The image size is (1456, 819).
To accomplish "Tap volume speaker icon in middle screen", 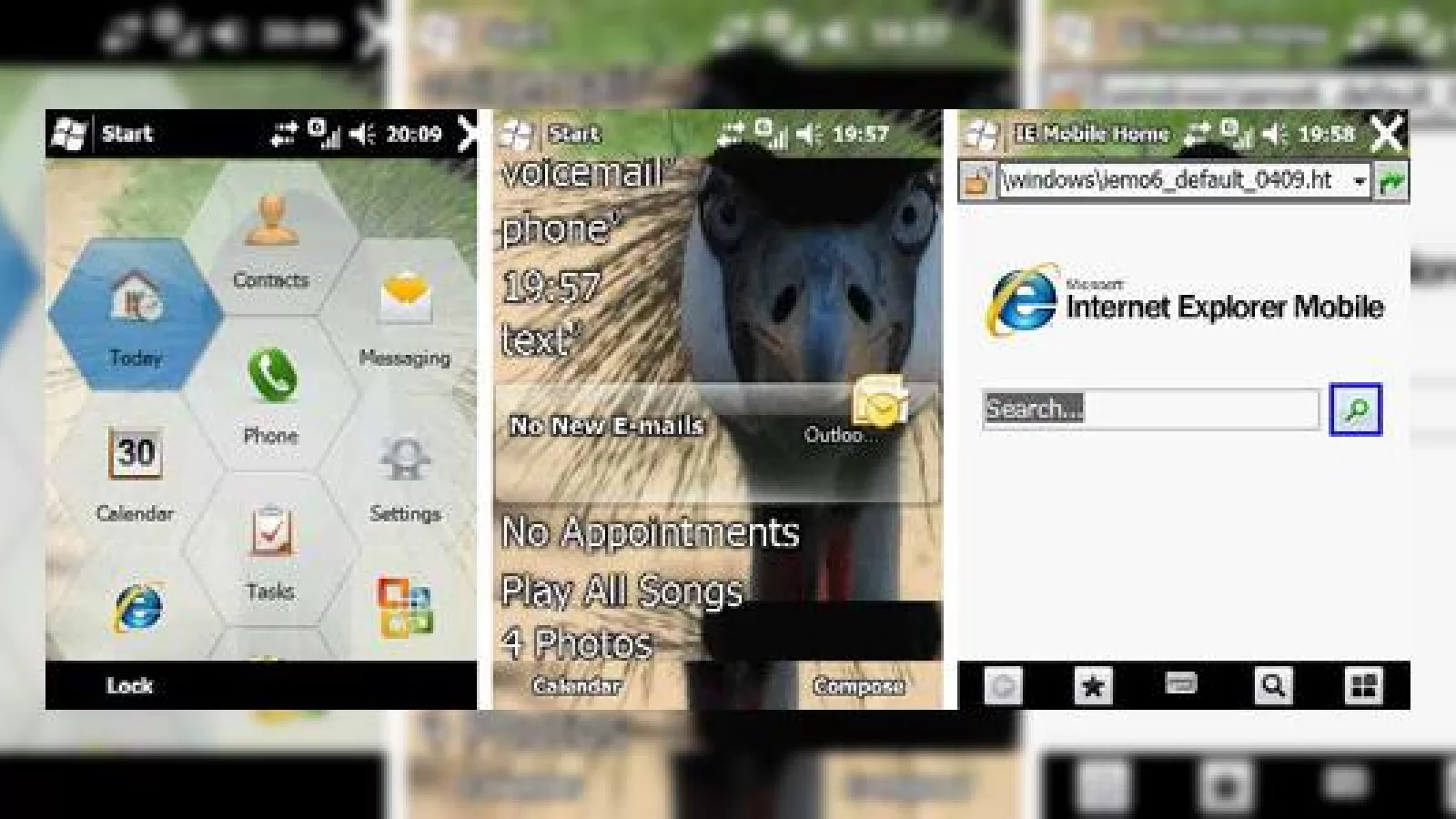I will click(x=809, y=135).
